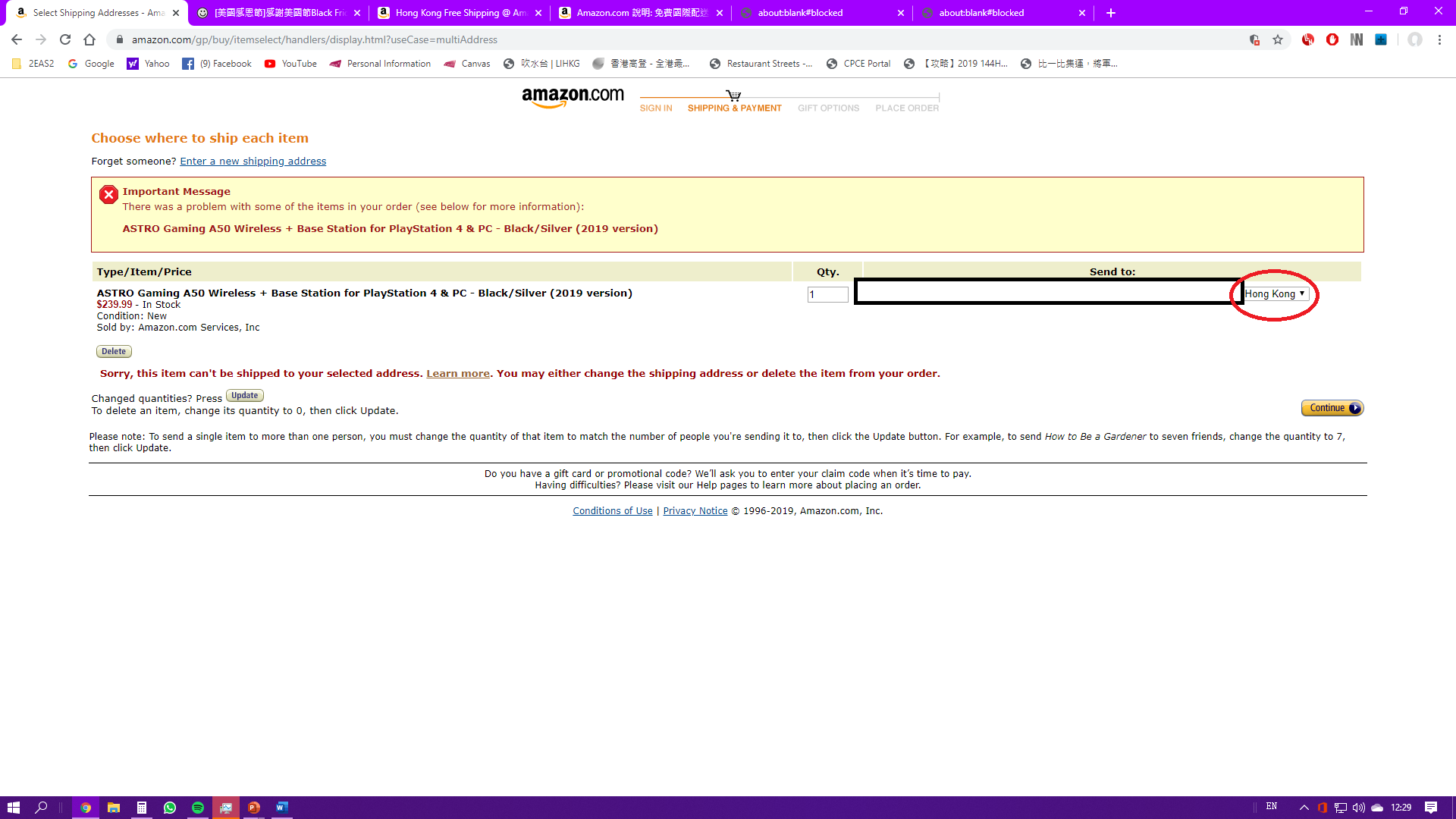
Task: Click the 比一比集運 bookmark
Action: 1068,64
